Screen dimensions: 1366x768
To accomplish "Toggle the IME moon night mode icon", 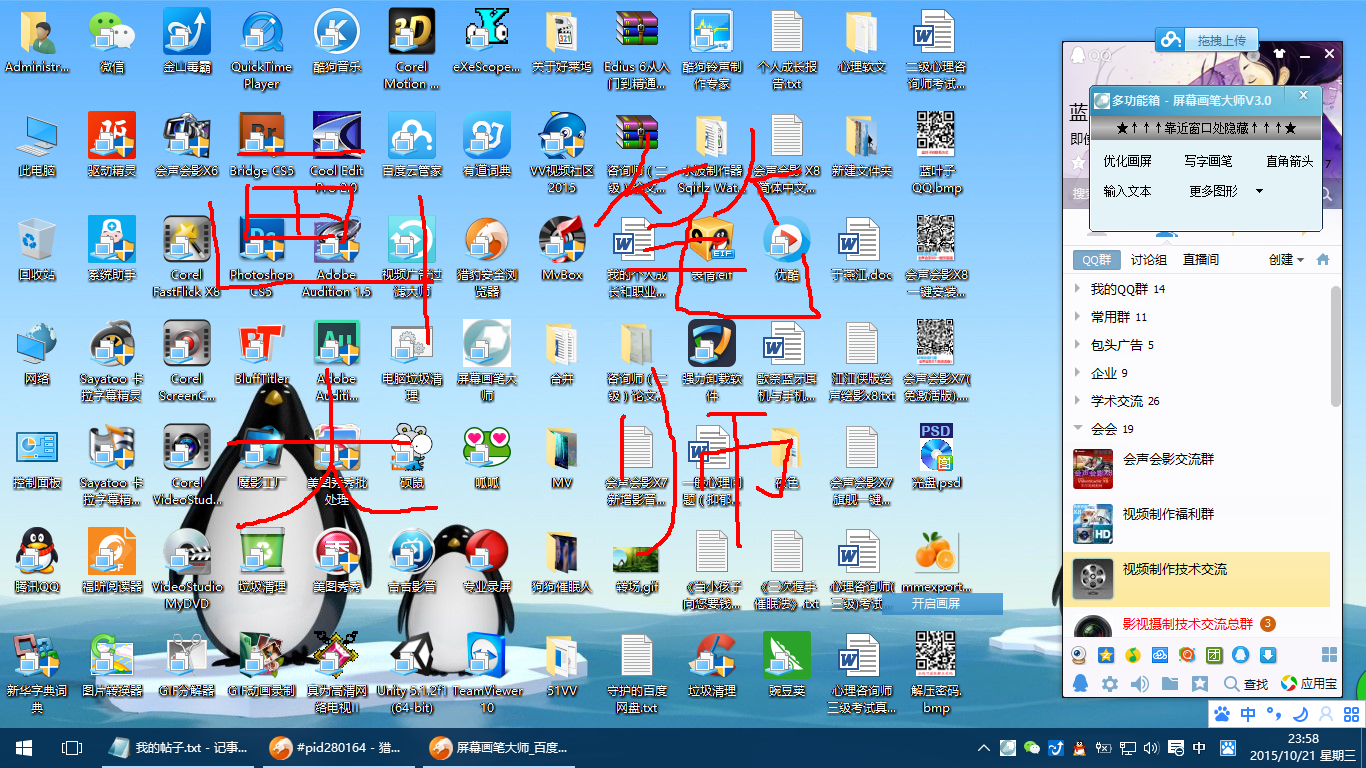I will [x=1300, y=714].
